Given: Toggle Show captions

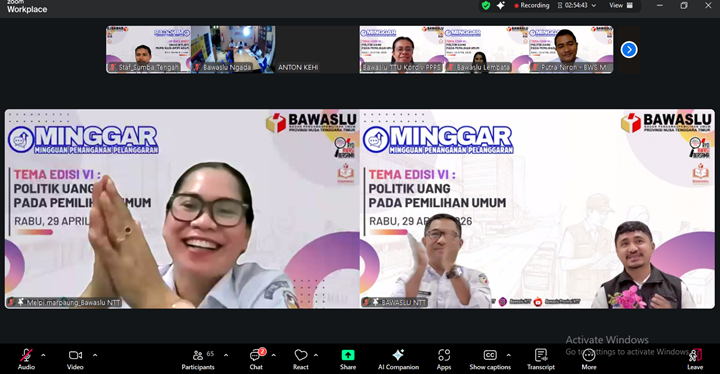Looking at the screenshot, I should (x=490, y=359).
